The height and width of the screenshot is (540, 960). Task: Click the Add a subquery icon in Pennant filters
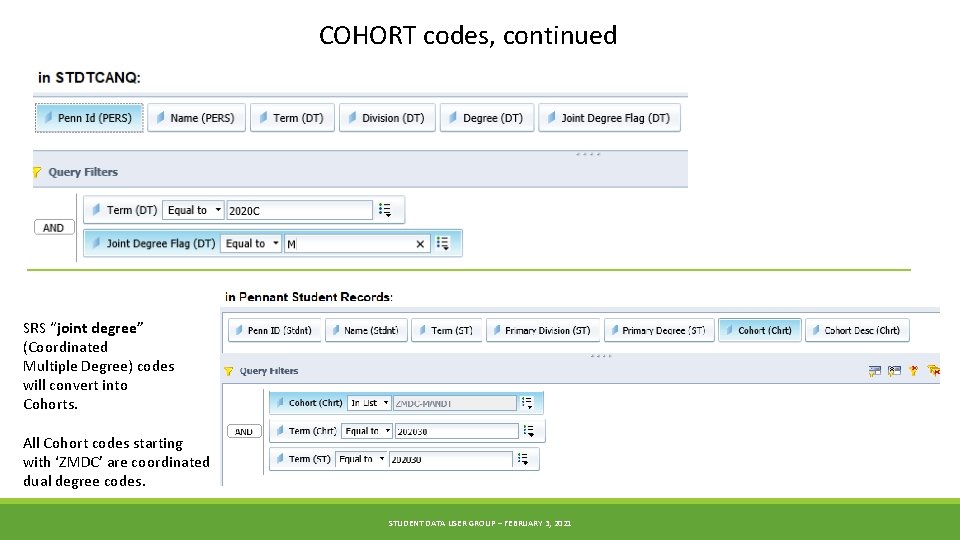tap(874, 370)
